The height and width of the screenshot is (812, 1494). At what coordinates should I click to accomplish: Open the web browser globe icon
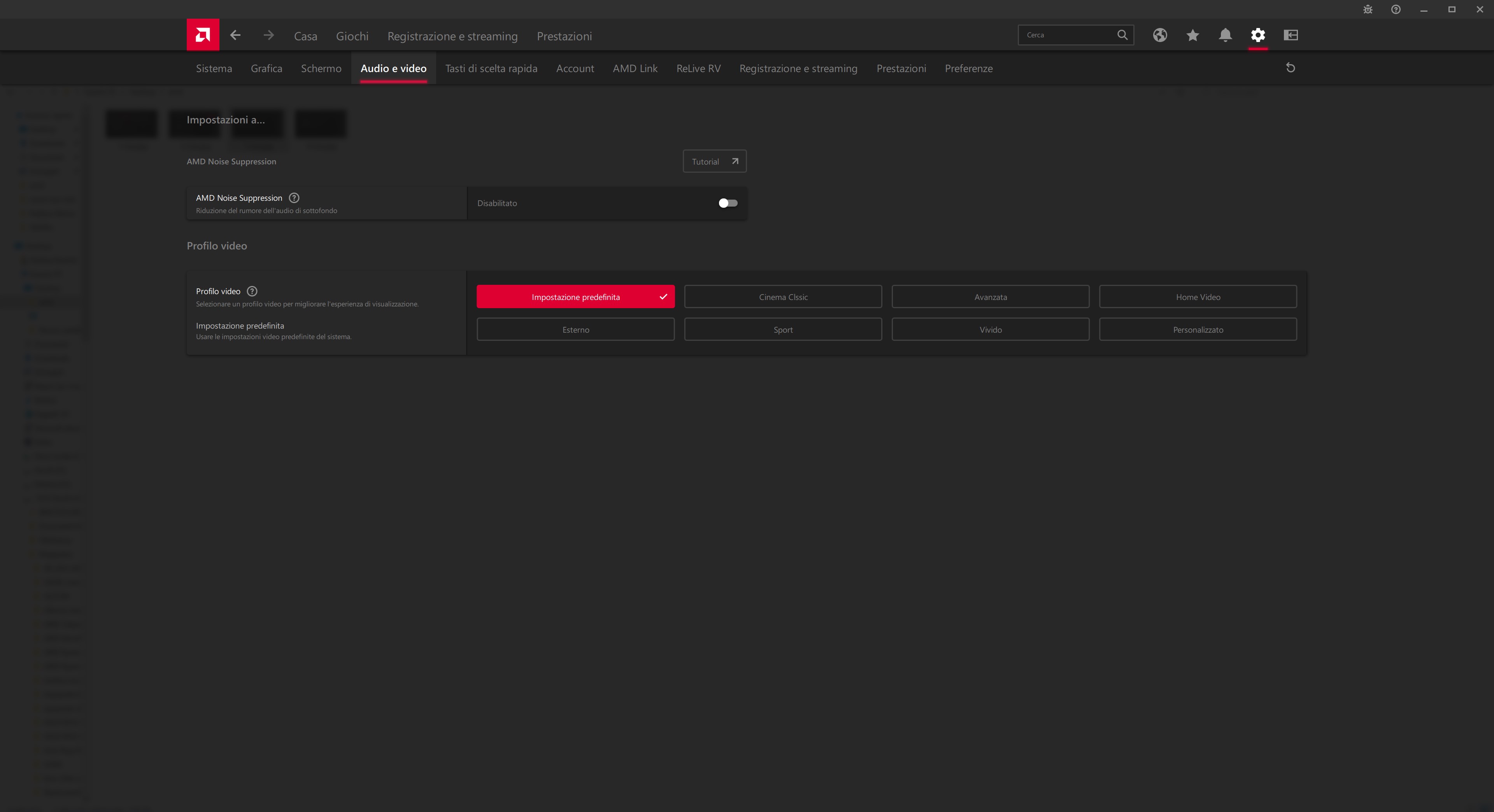click(x=1159, y=35)
